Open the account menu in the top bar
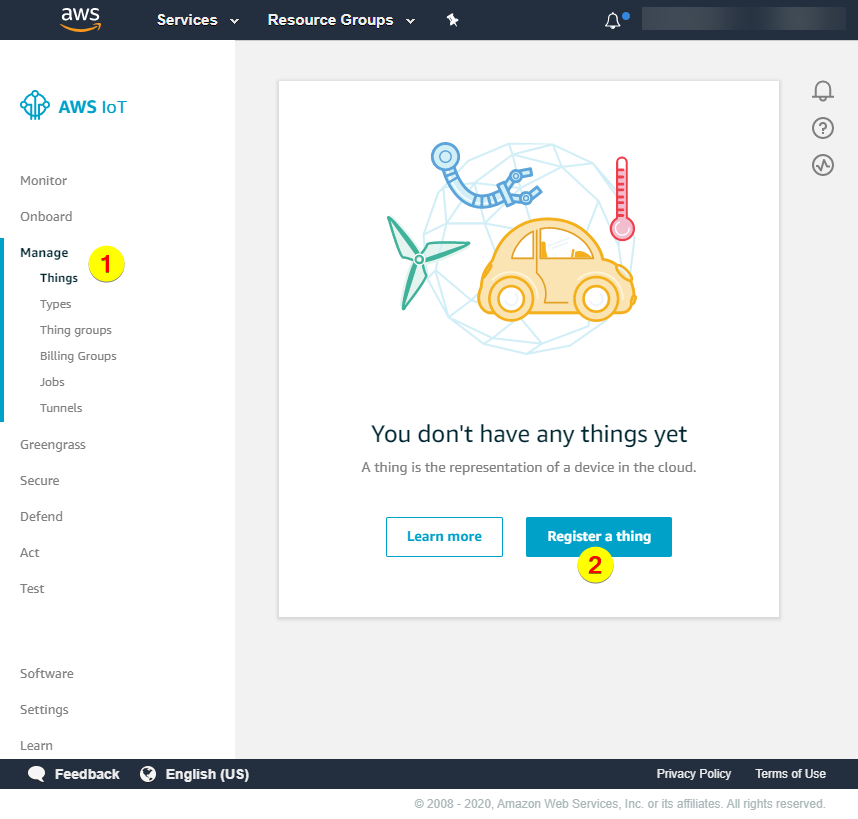The image size is (858, 819). (x=743, y=19)
